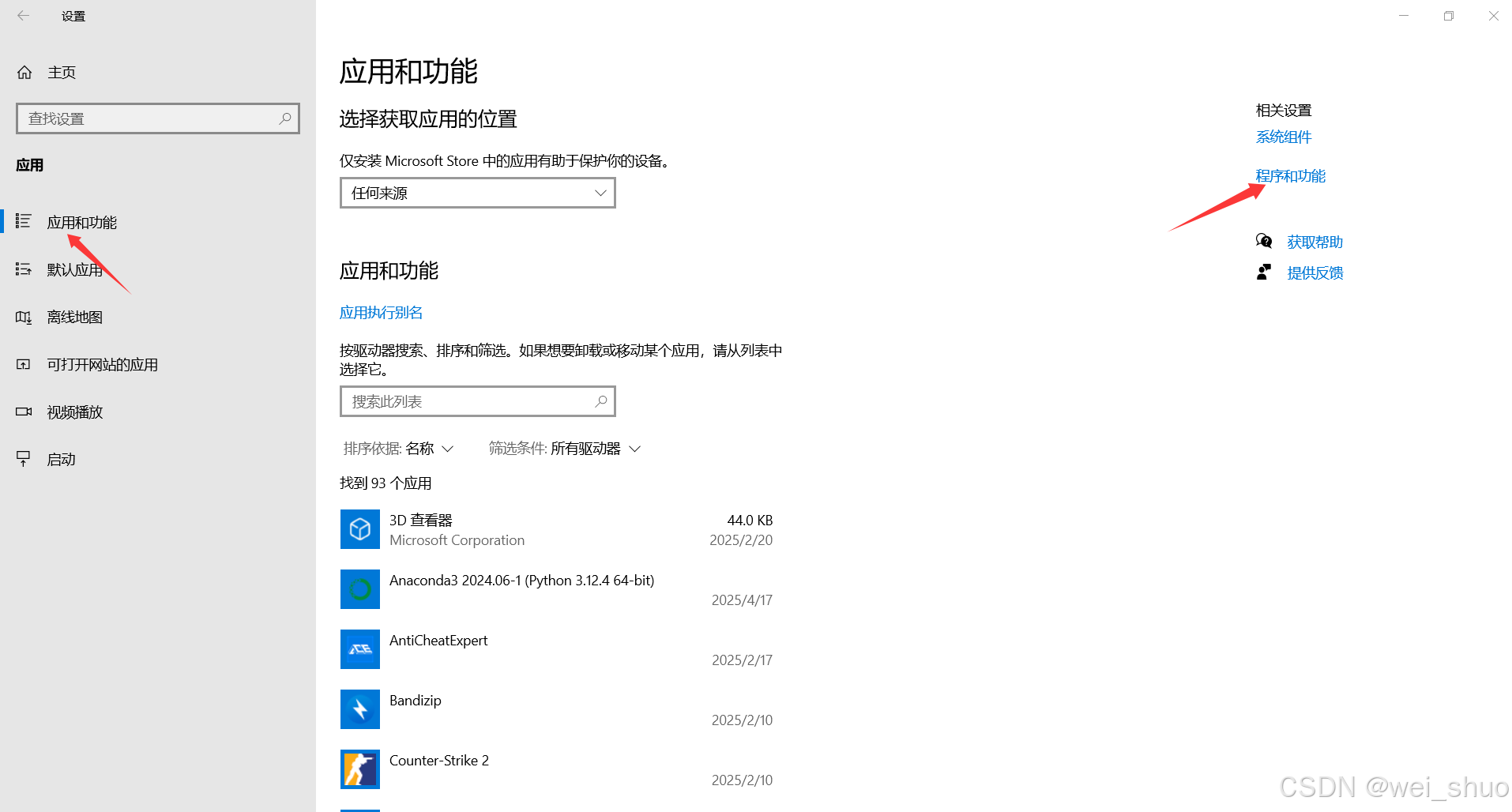The width and height of the screenshot is (1512, 812).
Task: Click the 离线地图 map icon
Action: pyautogui.click(x=24, y=317)
